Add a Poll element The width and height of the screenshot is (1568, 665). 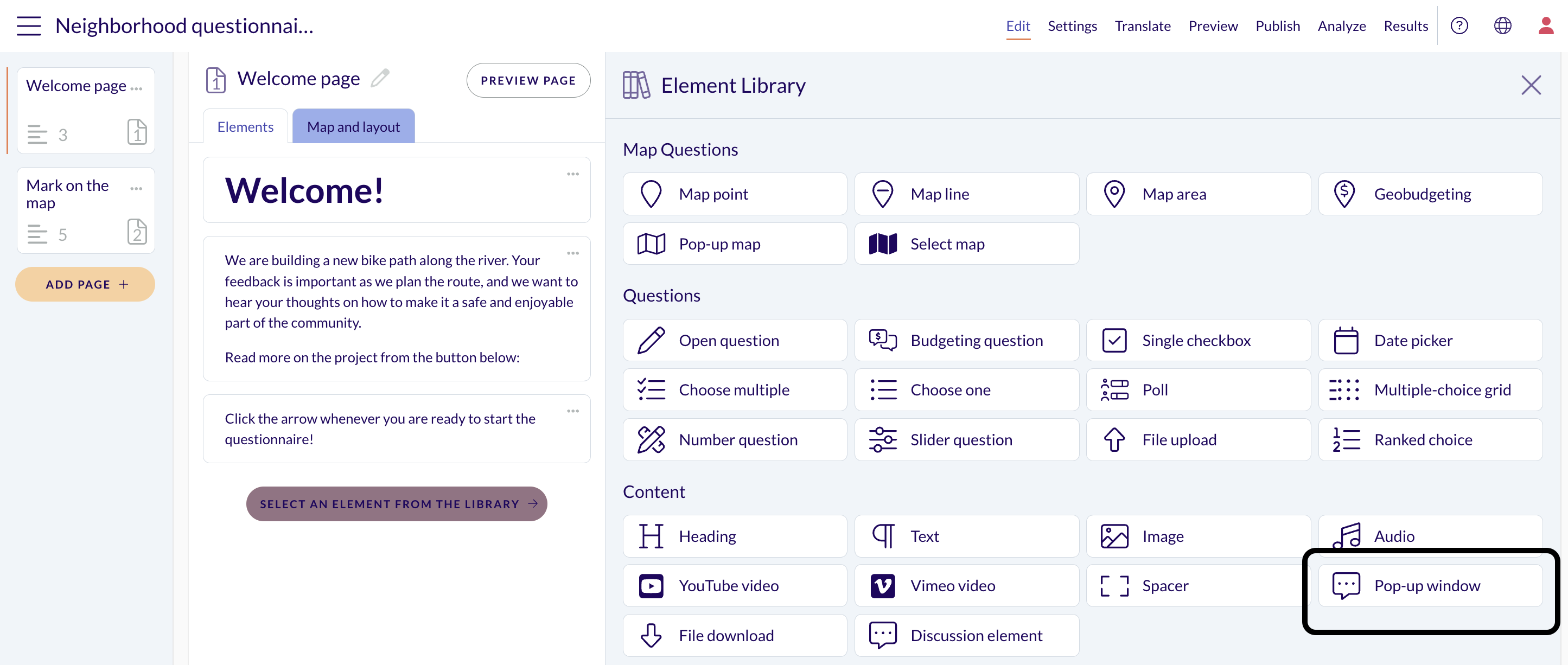(1198, 390)
